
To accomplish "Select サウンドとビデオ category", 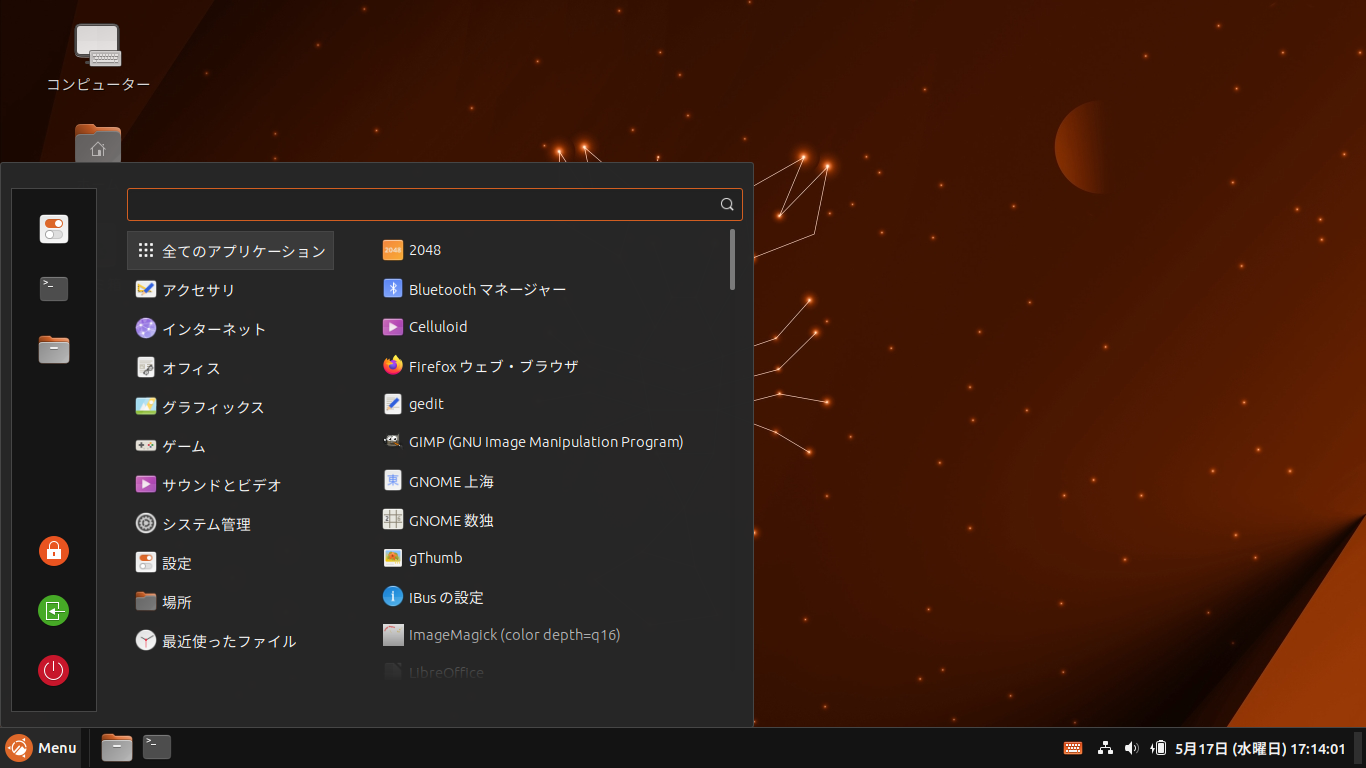I will (230, 485).
